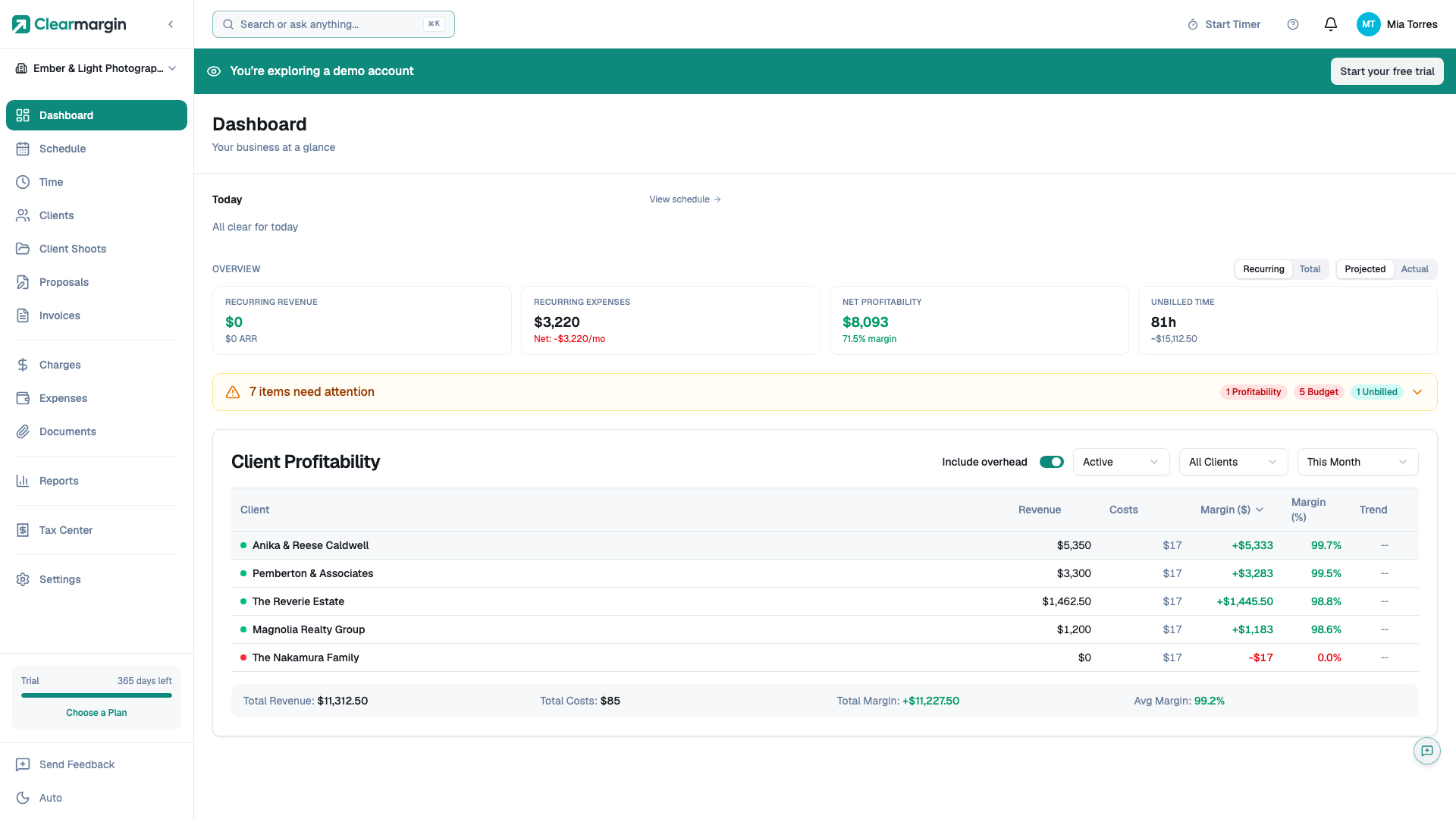The width and height of the screenshot is (1456, 819).
Task: Expand the 7 items need attention panel
Action: click(x=1417, y=392)
